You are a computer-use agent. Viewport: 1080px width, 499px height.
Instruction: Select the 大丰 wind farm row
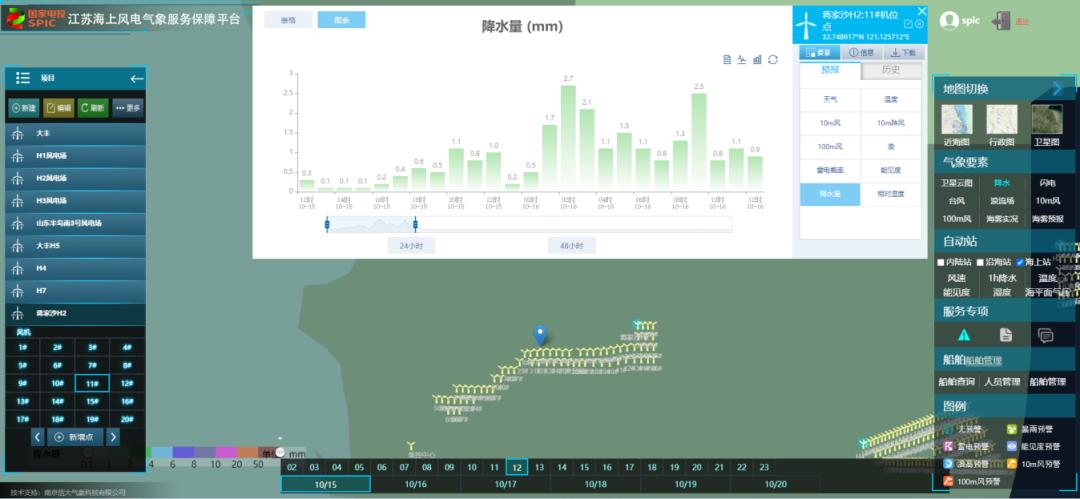pyautogui.click(x=75, y=134)
